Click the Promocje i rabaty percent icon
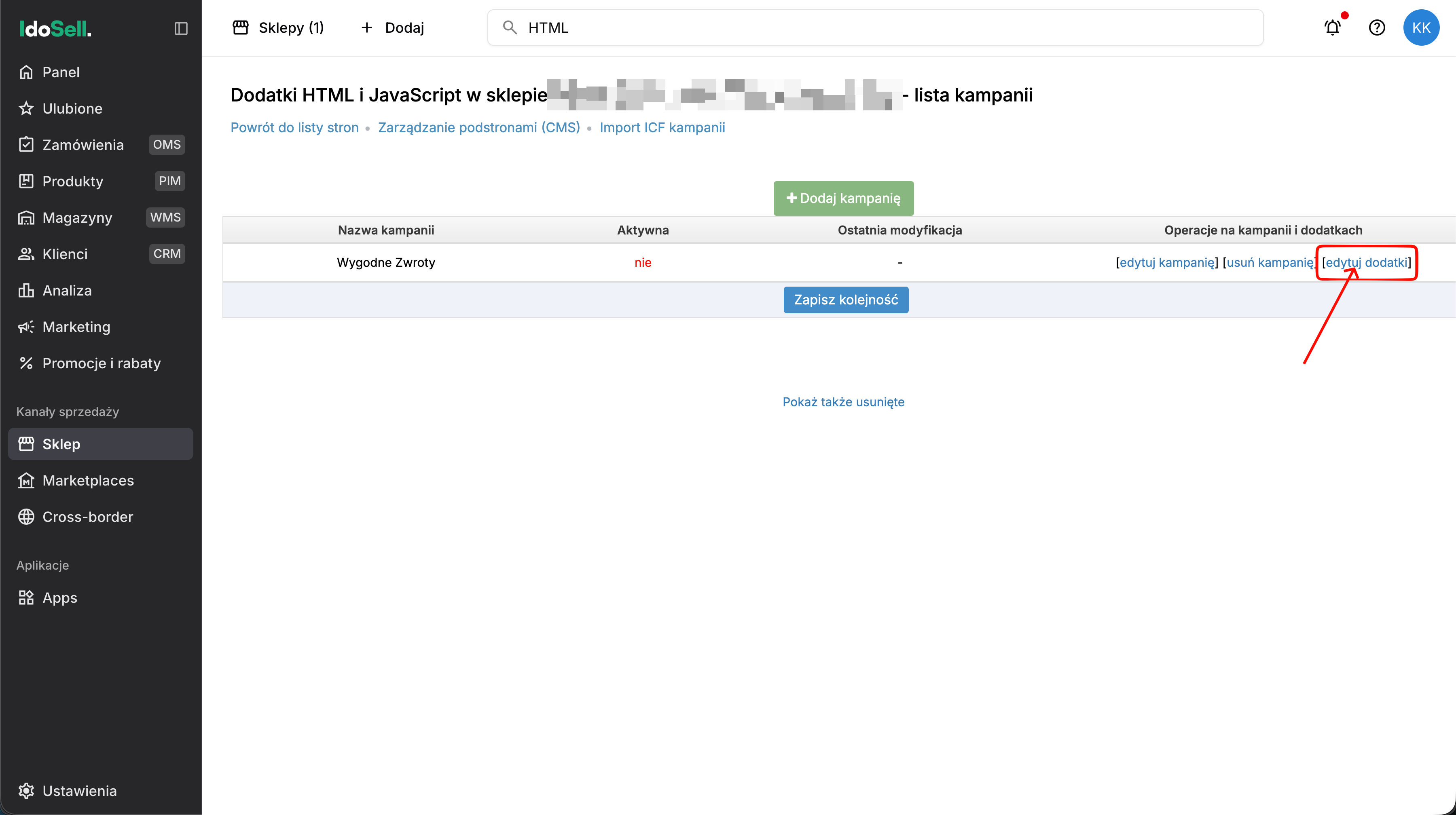Screen dimensions: 1456x815 26,363
